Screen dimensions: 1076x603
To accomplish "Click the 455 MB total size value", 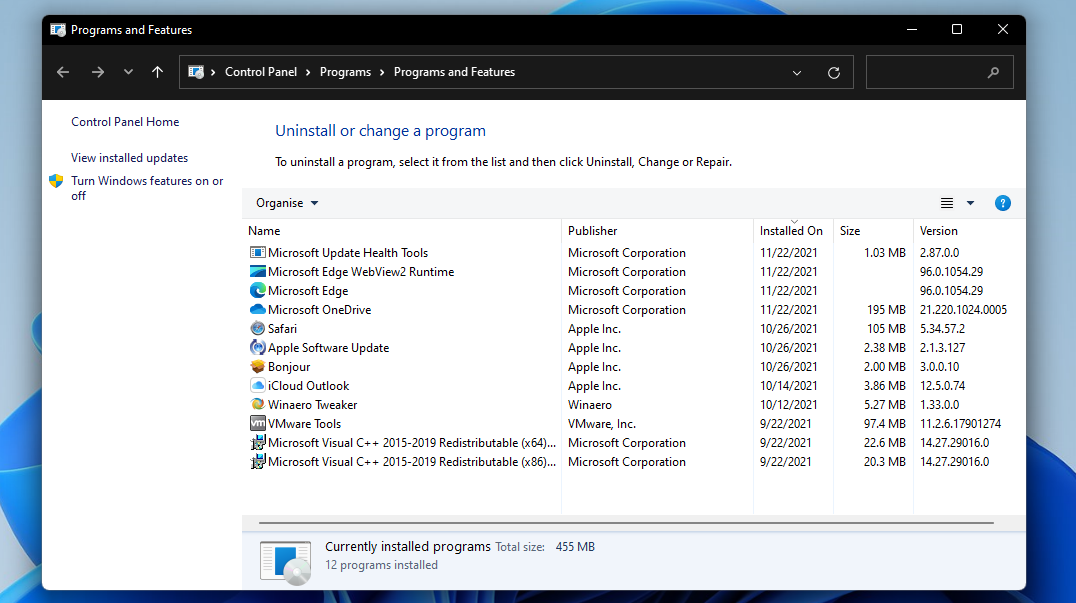I will pyautogui.click(x=575, y=547).
